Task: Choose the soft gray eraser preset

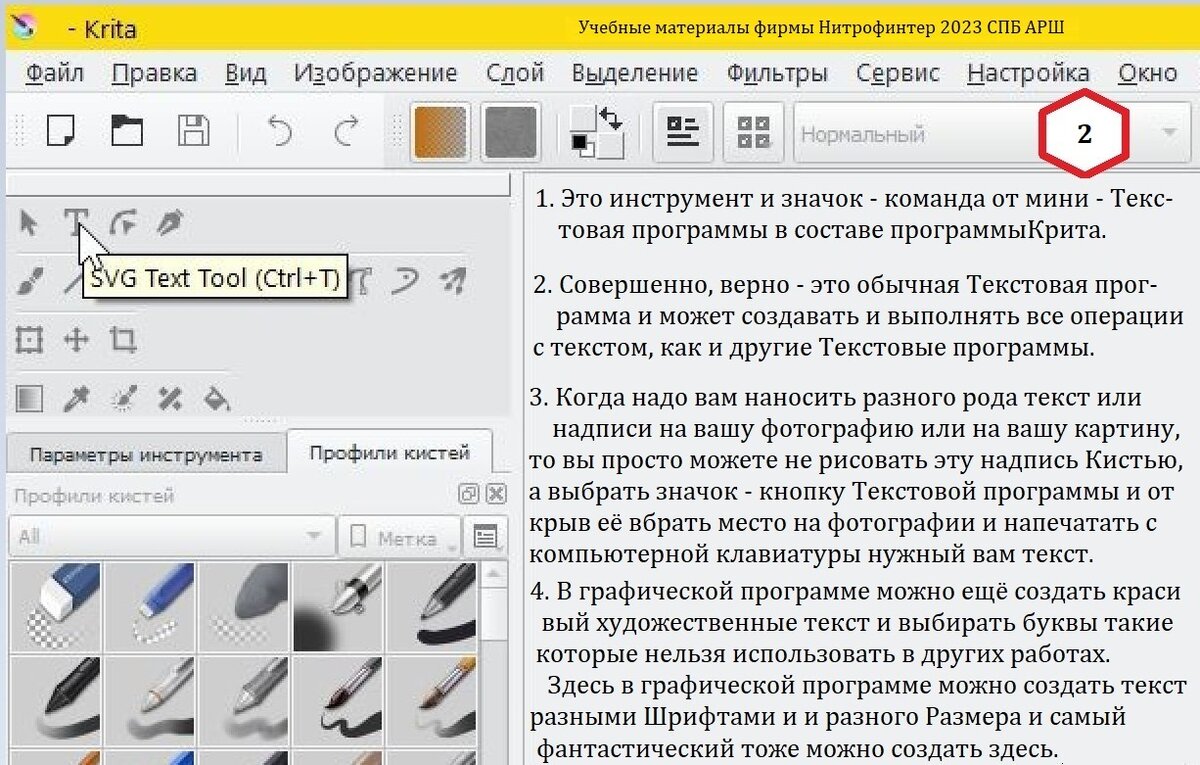Action: (244, 606)
